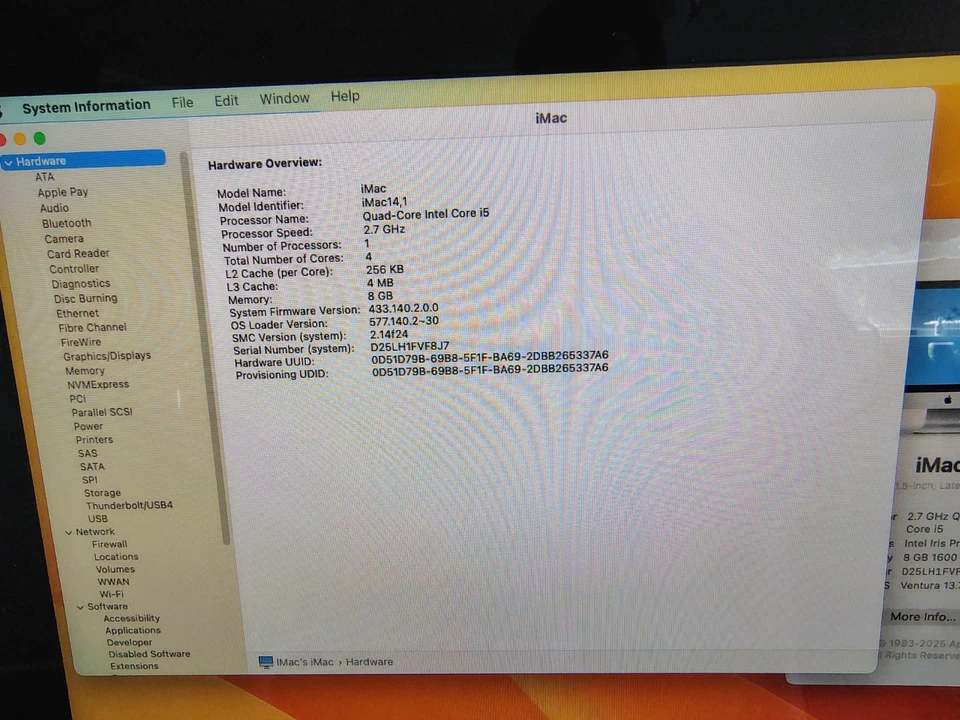
Task: Open the File menu
Action: (182, 101)
